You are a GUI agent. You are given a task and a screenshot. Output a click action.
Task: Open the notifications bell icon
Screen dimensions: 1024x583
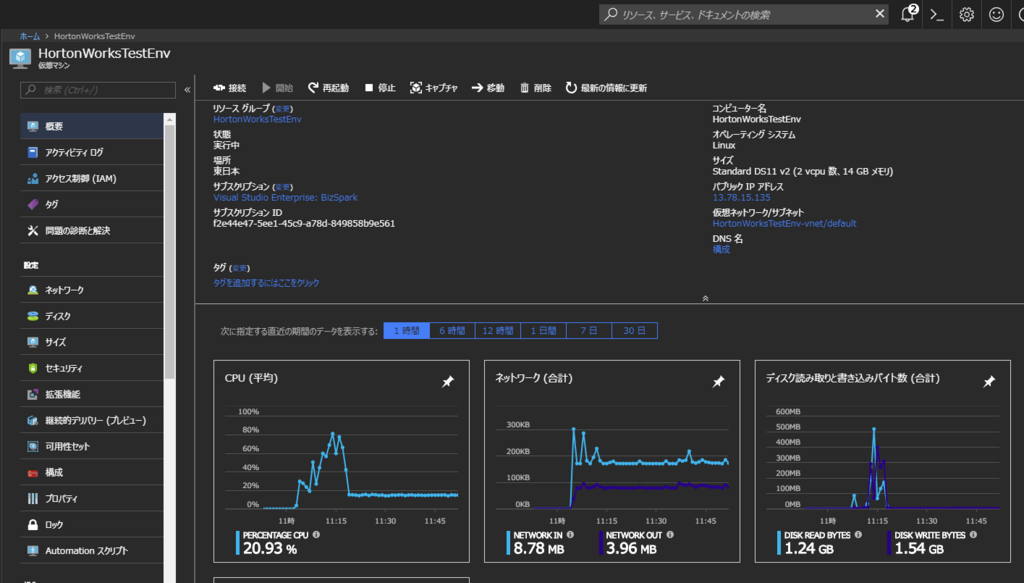[908, 14]
